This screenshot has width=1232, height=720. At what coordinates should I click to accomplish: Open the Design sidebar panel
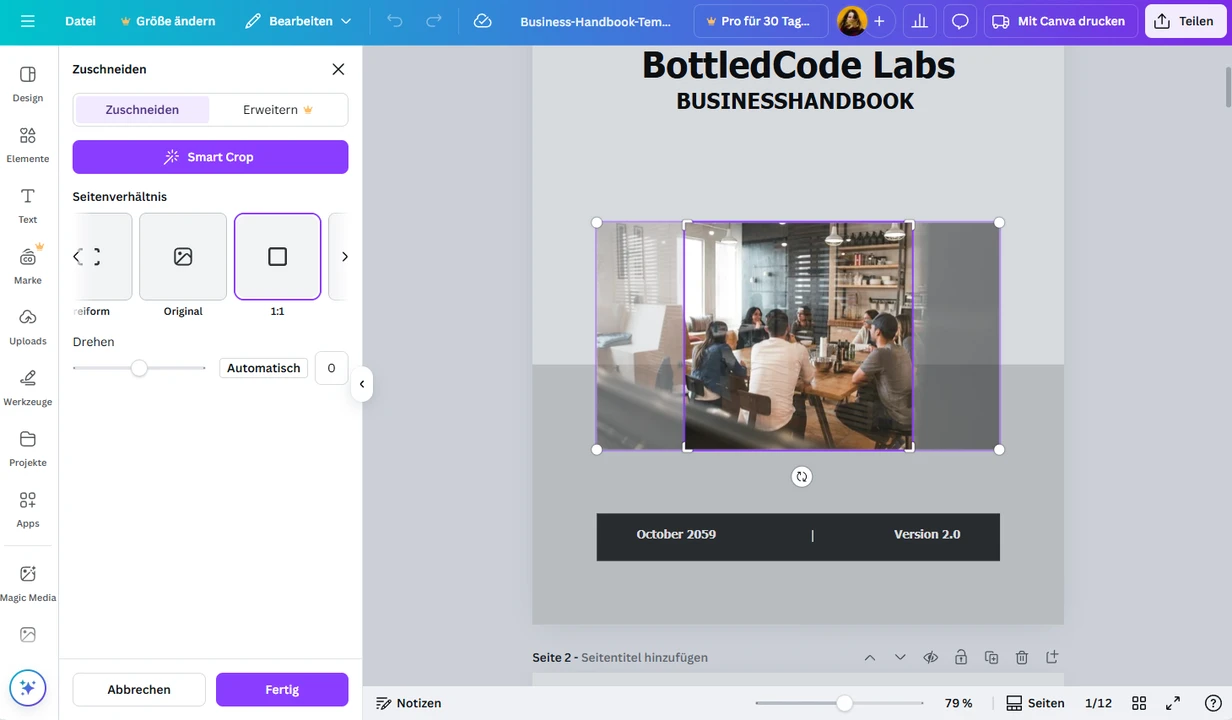point(28,84)
